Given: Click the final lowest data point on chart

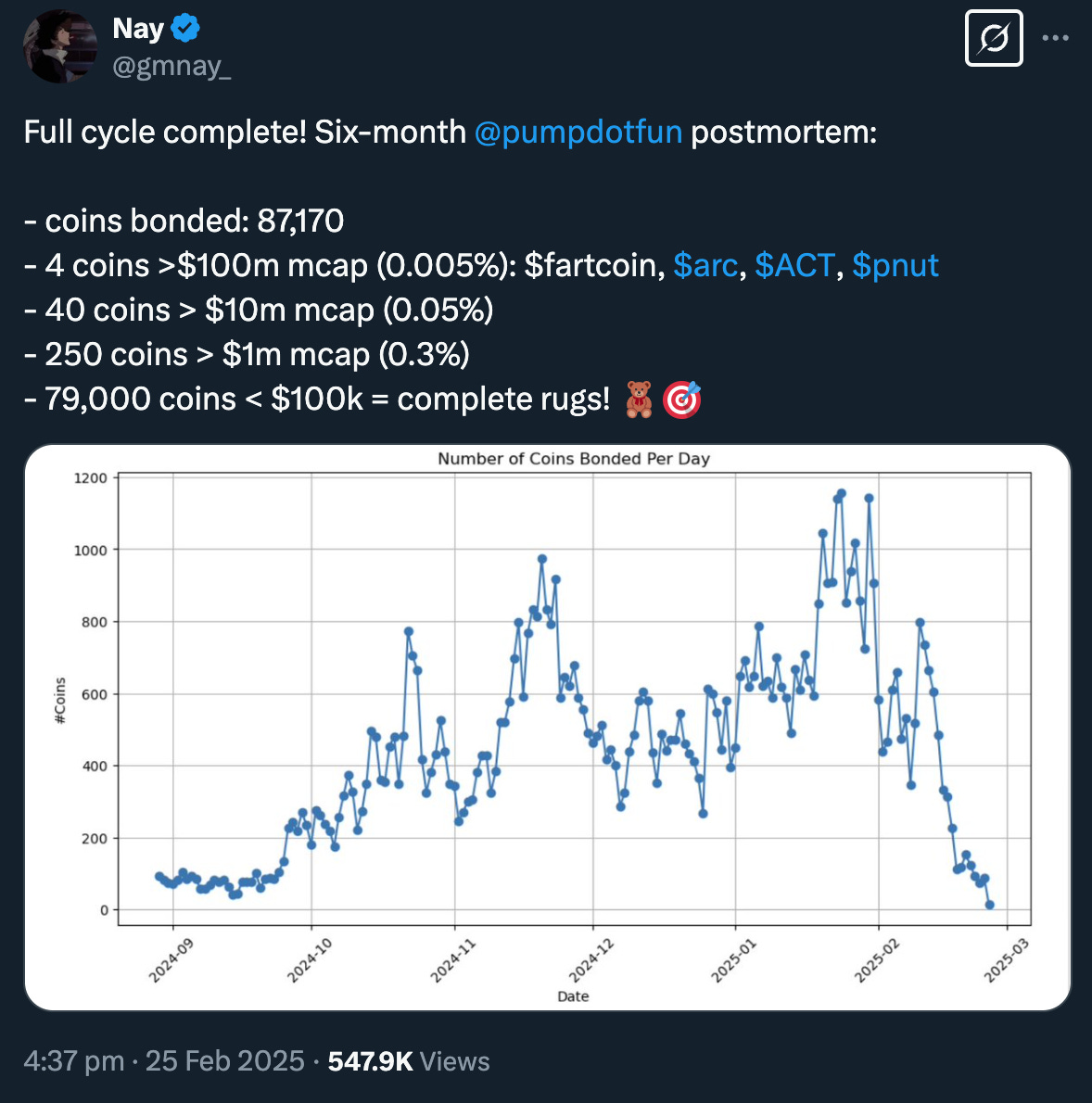Looking at the screenshot, I should (x=989, y=905).
